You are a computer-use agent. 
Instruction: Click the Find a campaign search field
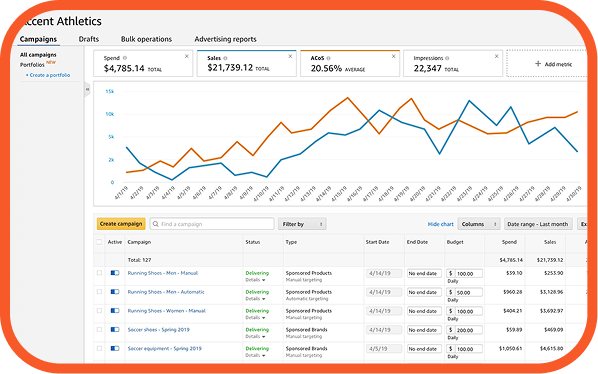pyautogui.click(x=212, y=224)
